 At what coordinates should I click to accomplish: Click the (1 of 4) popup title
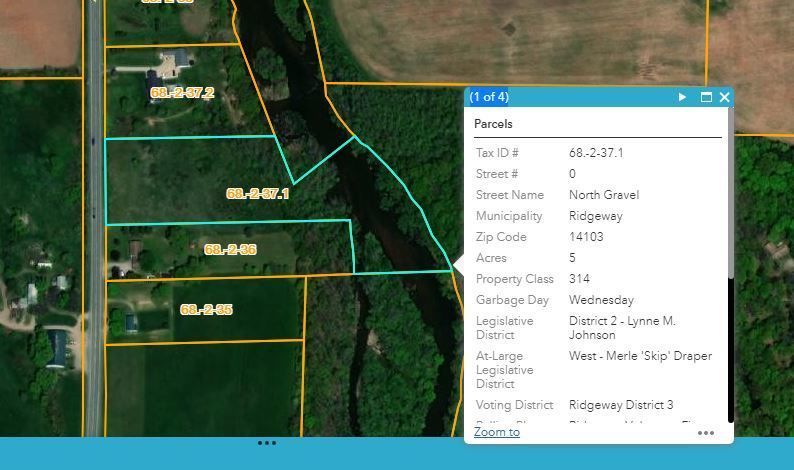click(489, 97)
